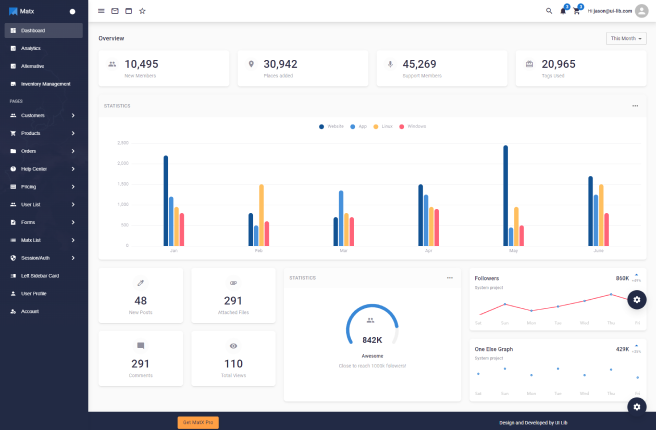Image resolution: width=656 pixels, height=430 pixels.
Task: Toggle the Website series in chart legend
Action: click(x=332, y=126)
